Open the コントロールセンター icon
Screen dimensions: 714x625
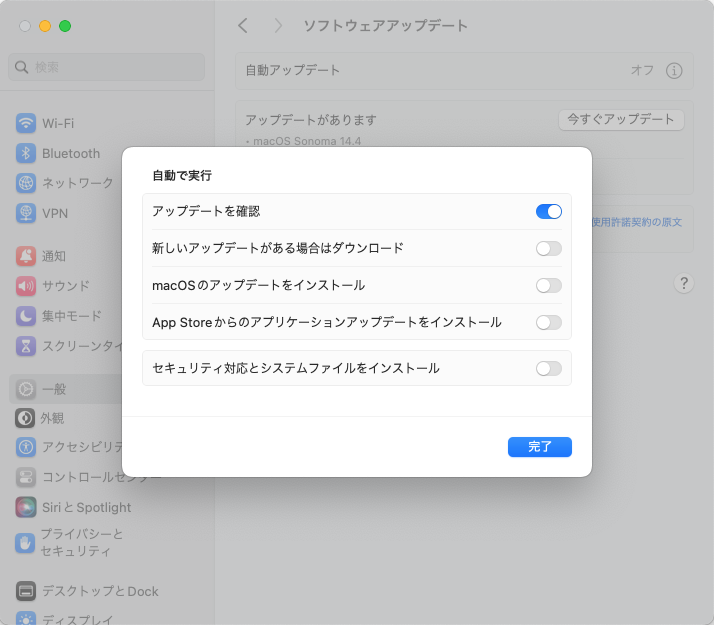pyautogui.click(x=26, y=477)
